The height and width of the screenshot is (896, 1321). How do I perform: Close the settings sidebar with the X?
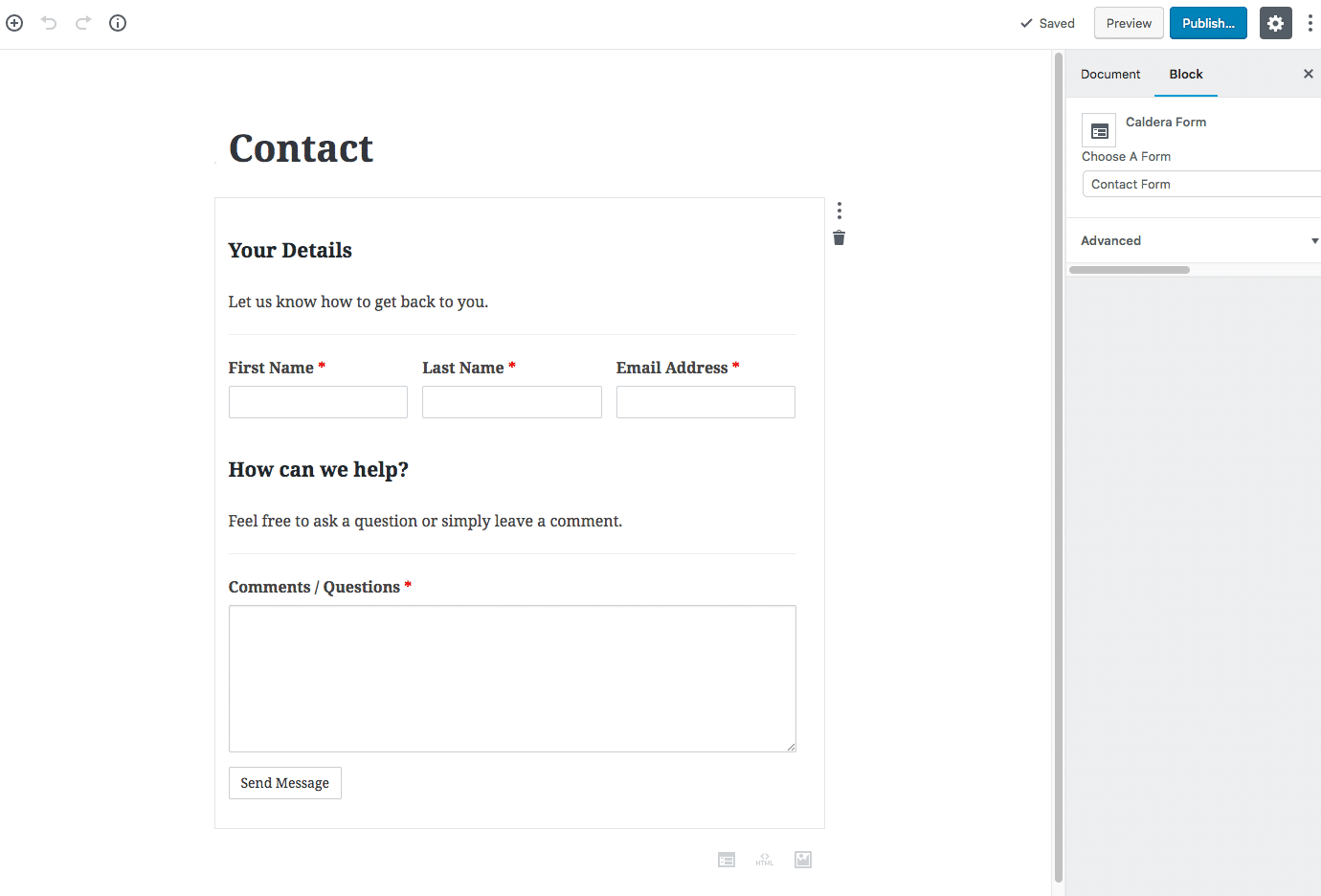tap(1308, 74)
